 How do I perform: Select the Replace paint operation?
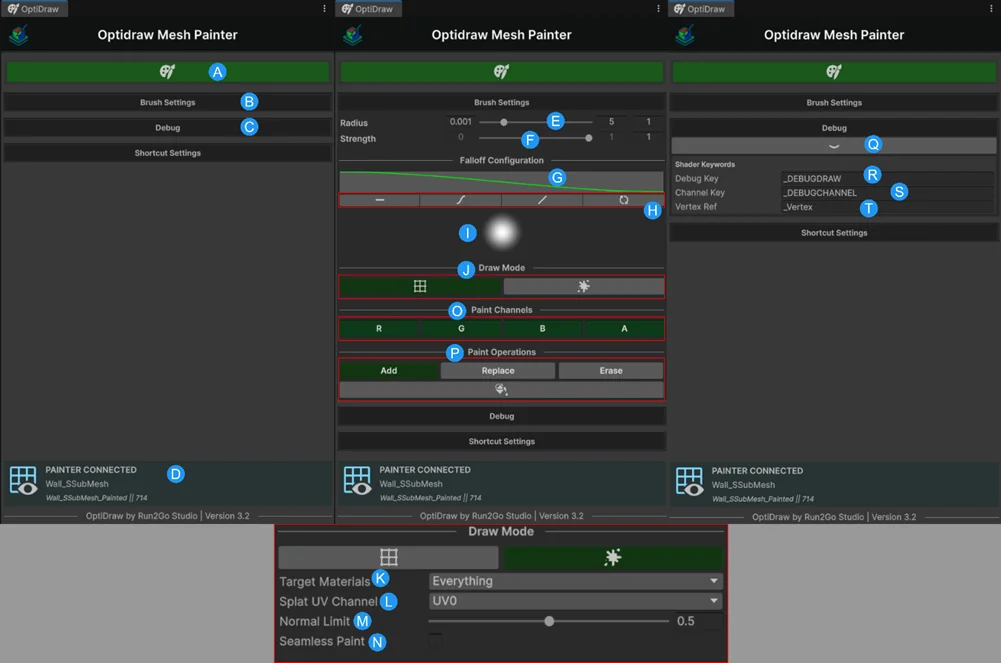point(498,371)
